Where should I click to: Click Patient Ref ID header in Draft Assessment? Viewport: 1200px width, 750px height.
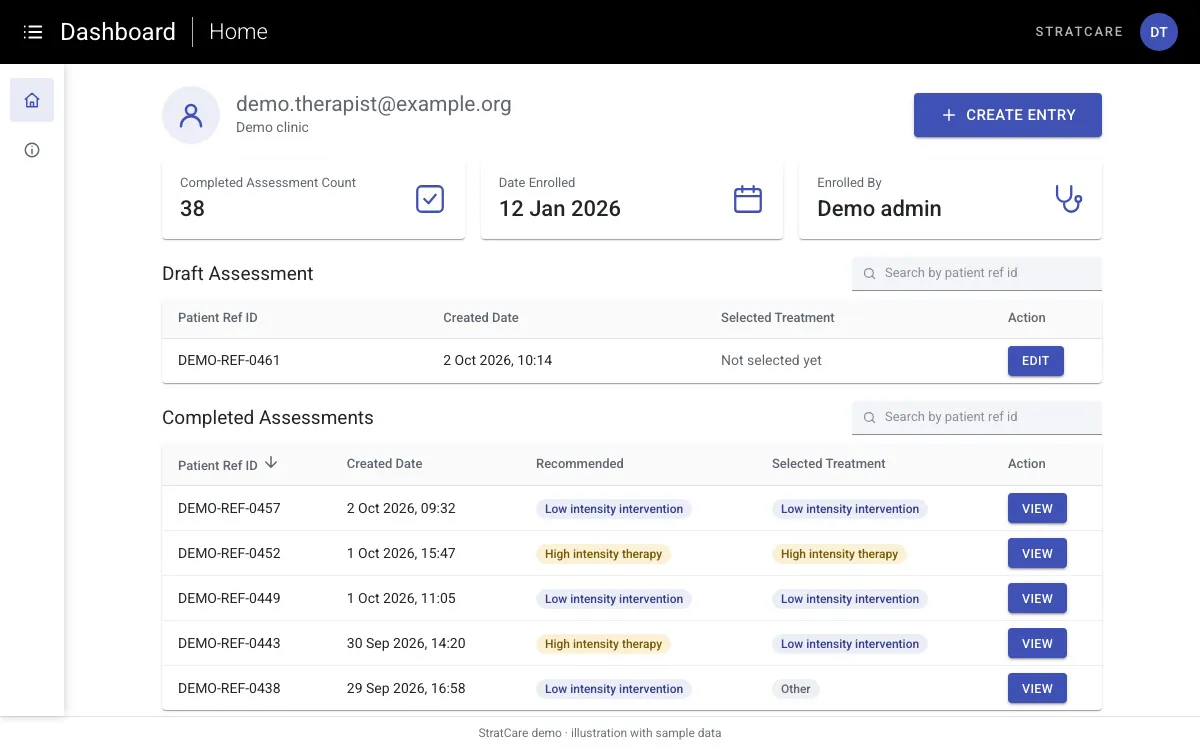(x=218, y=318)
